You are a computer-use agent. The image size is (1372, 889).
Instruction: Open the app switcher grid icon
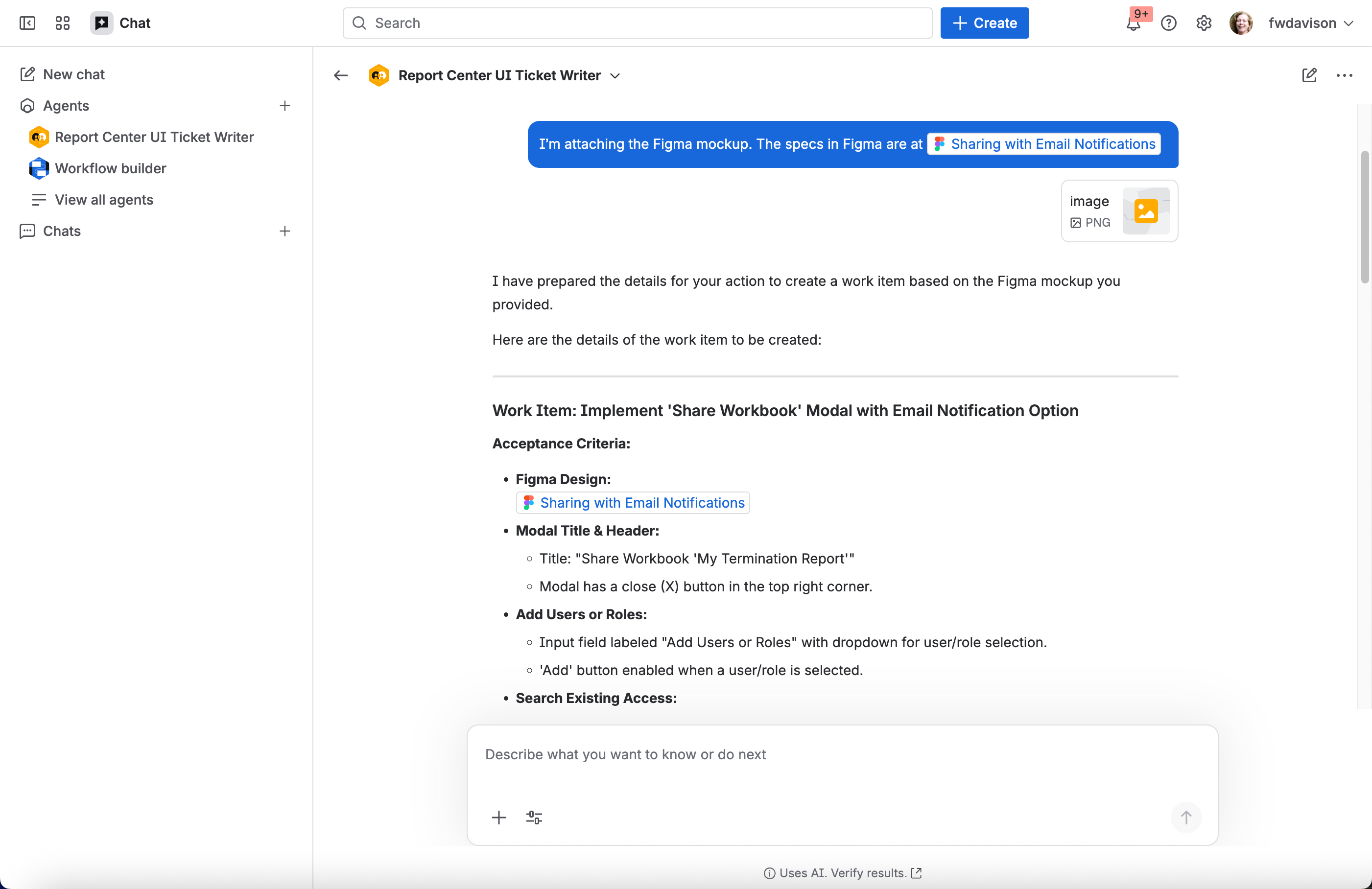(62, 23)
